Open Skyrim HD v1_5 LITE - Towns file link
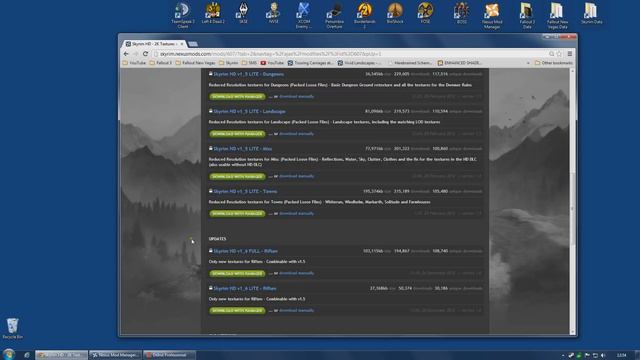This screenshot has width=640, height=360. (245, 191)
